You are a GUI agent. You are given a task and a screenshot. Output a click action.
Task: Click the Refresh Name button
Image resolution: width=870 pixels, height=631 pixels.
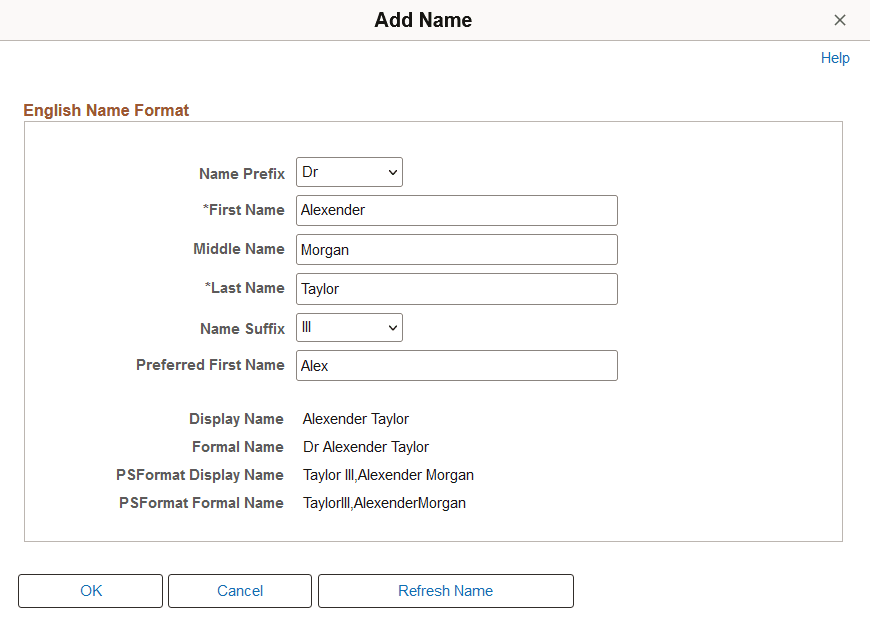445,591
